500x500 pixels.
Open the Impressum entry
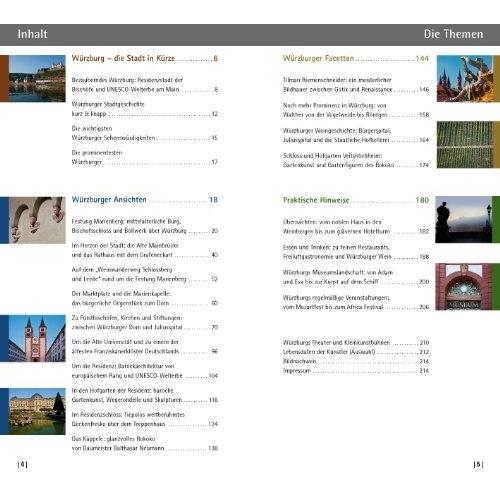coord(356,371)
